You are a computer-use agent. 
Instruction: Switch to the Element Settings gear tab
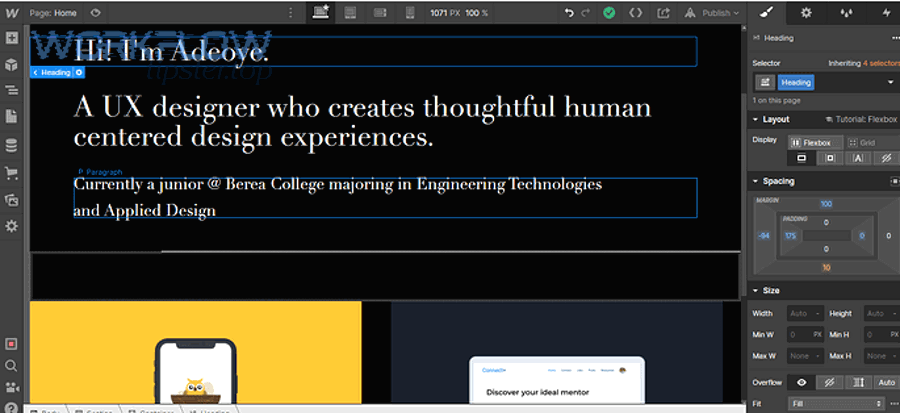click(806, 13)
